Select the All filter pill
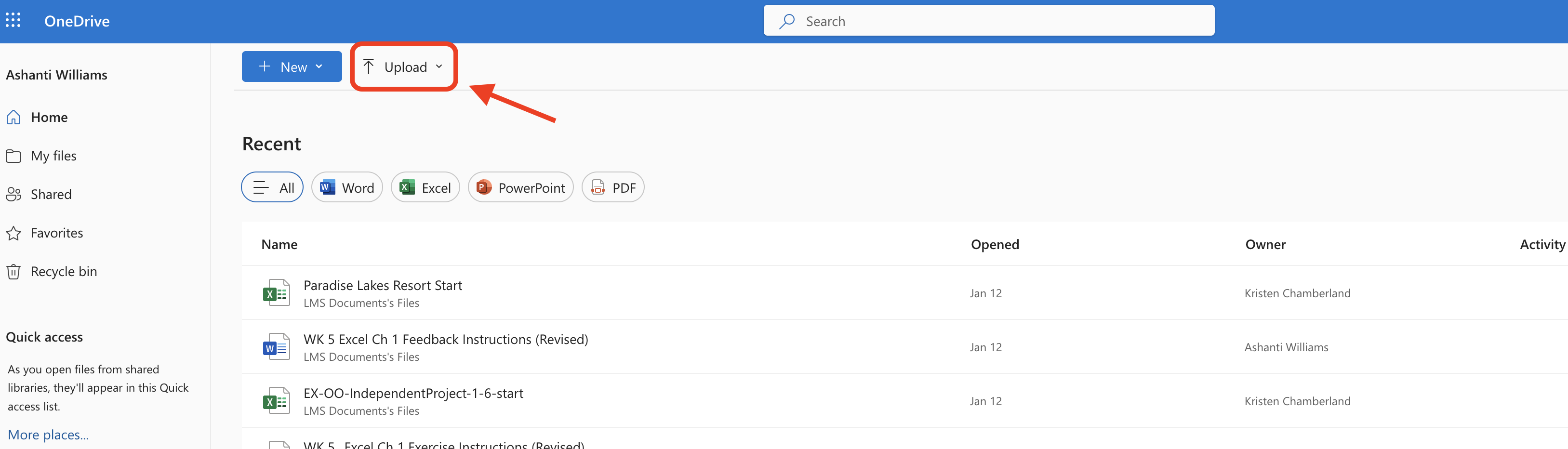The width and height of the screenshot is (1568, 449). (x=272, y=187)
